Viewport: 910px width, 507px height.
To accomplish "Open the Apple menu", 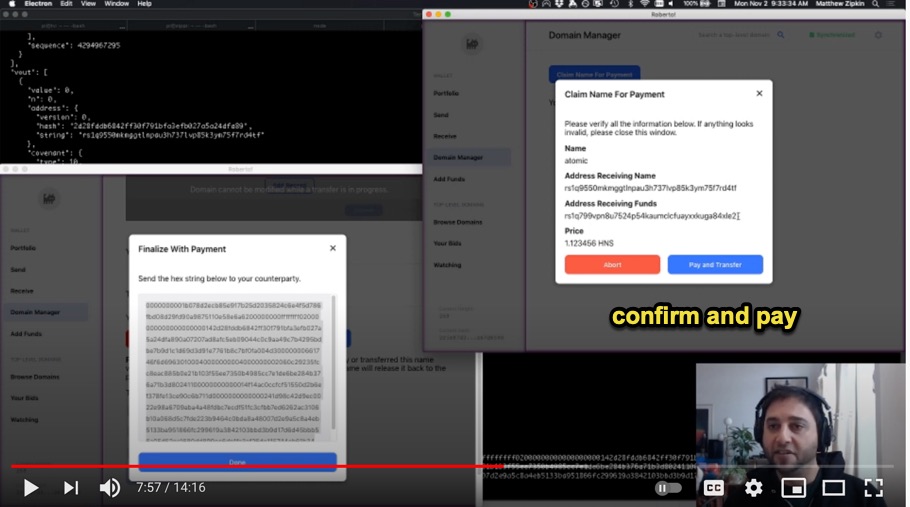I will [x=12, y=4].
